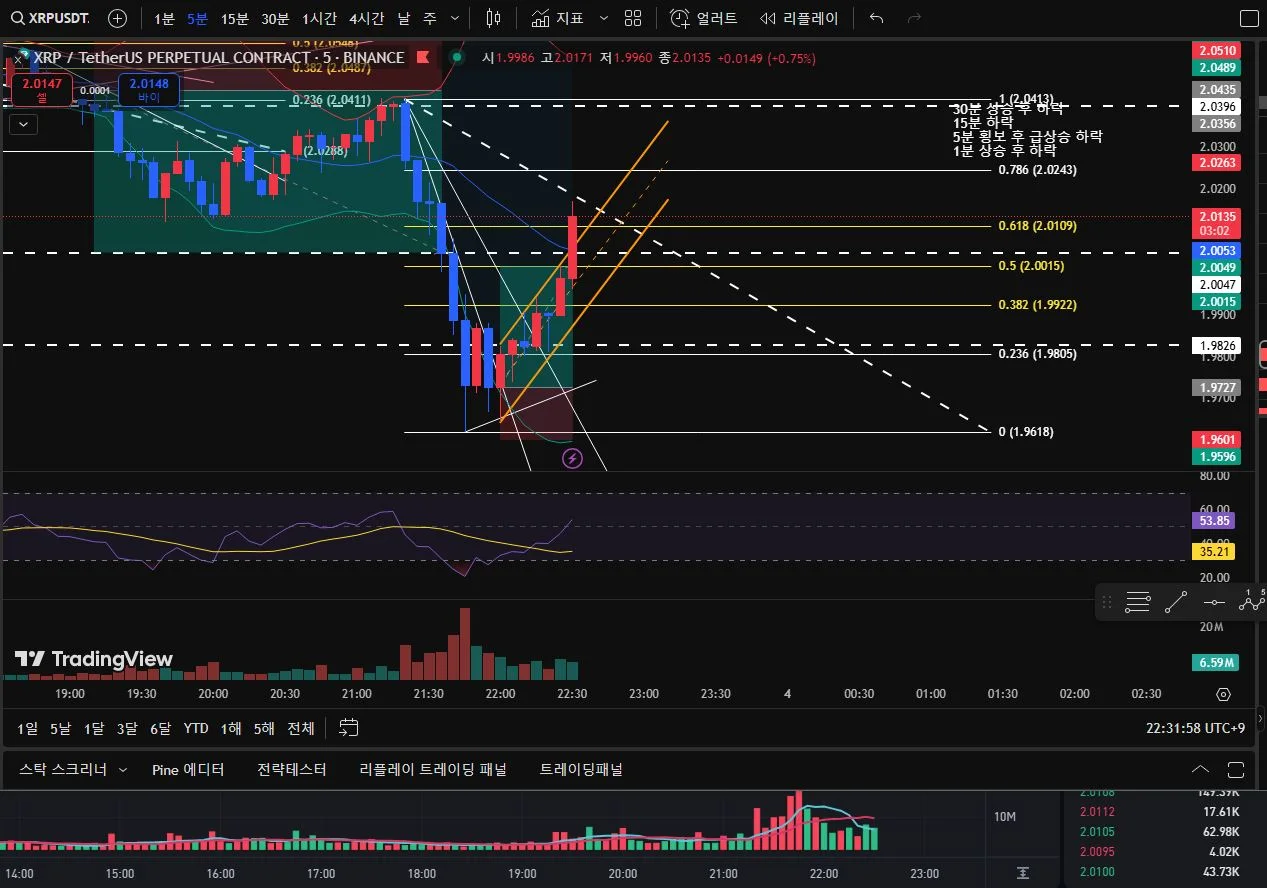Open chart settings gear near time axis

[1223, 694]
